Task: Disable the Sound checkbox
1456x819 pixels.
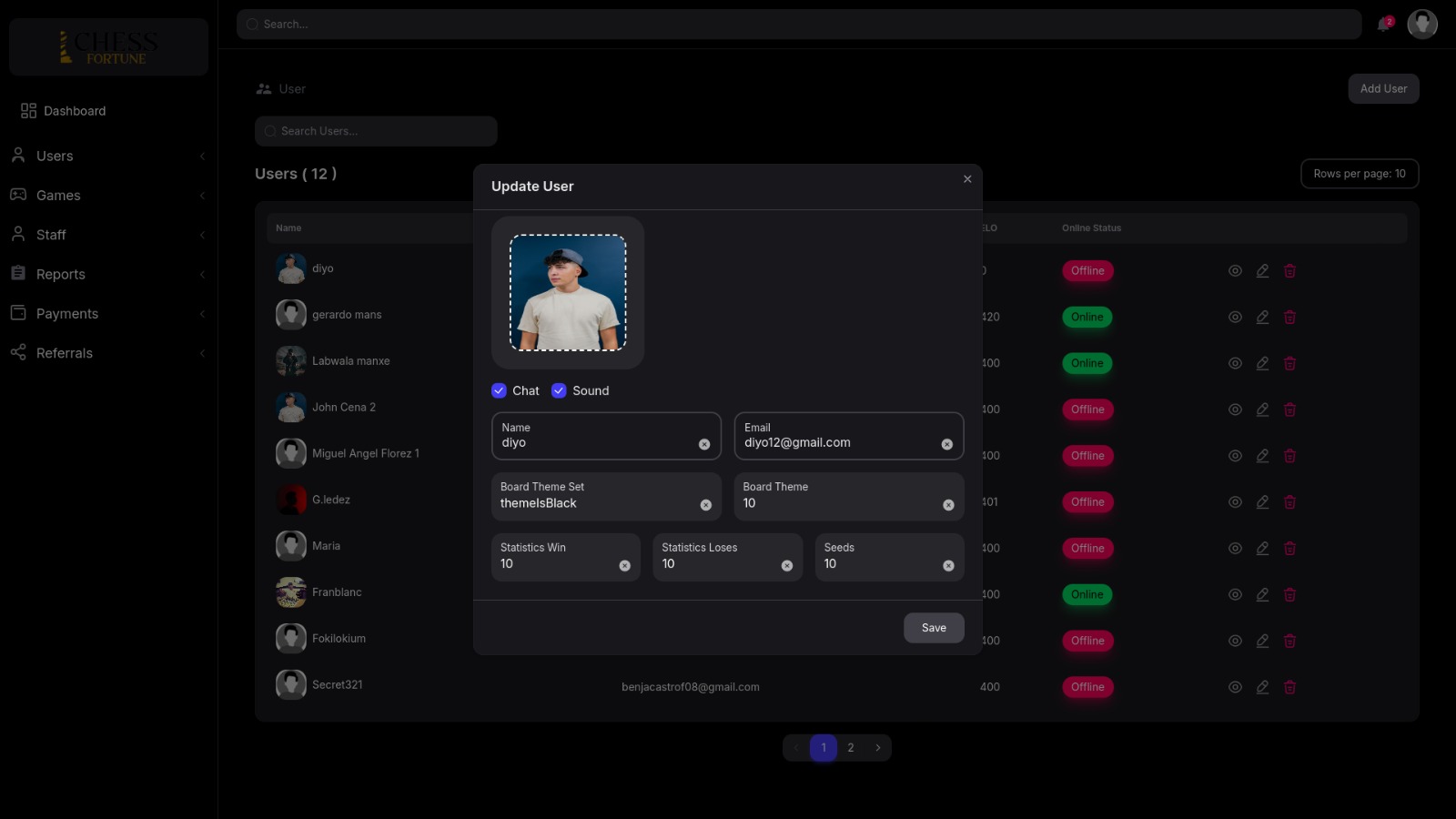Action: [559, 390]
